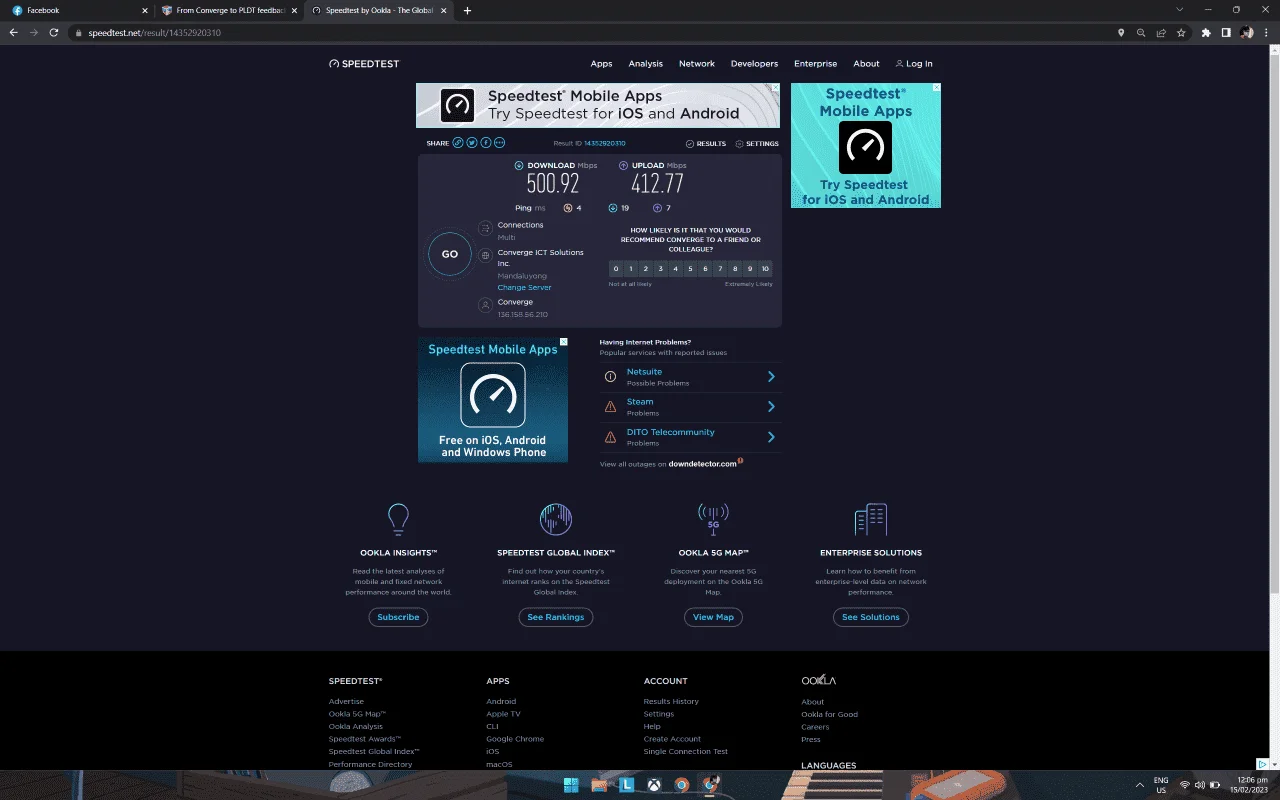Expand the Netsuite outage entry arrow
Viewport: 1280px width, 800px height.
click(x=771, y=377)
